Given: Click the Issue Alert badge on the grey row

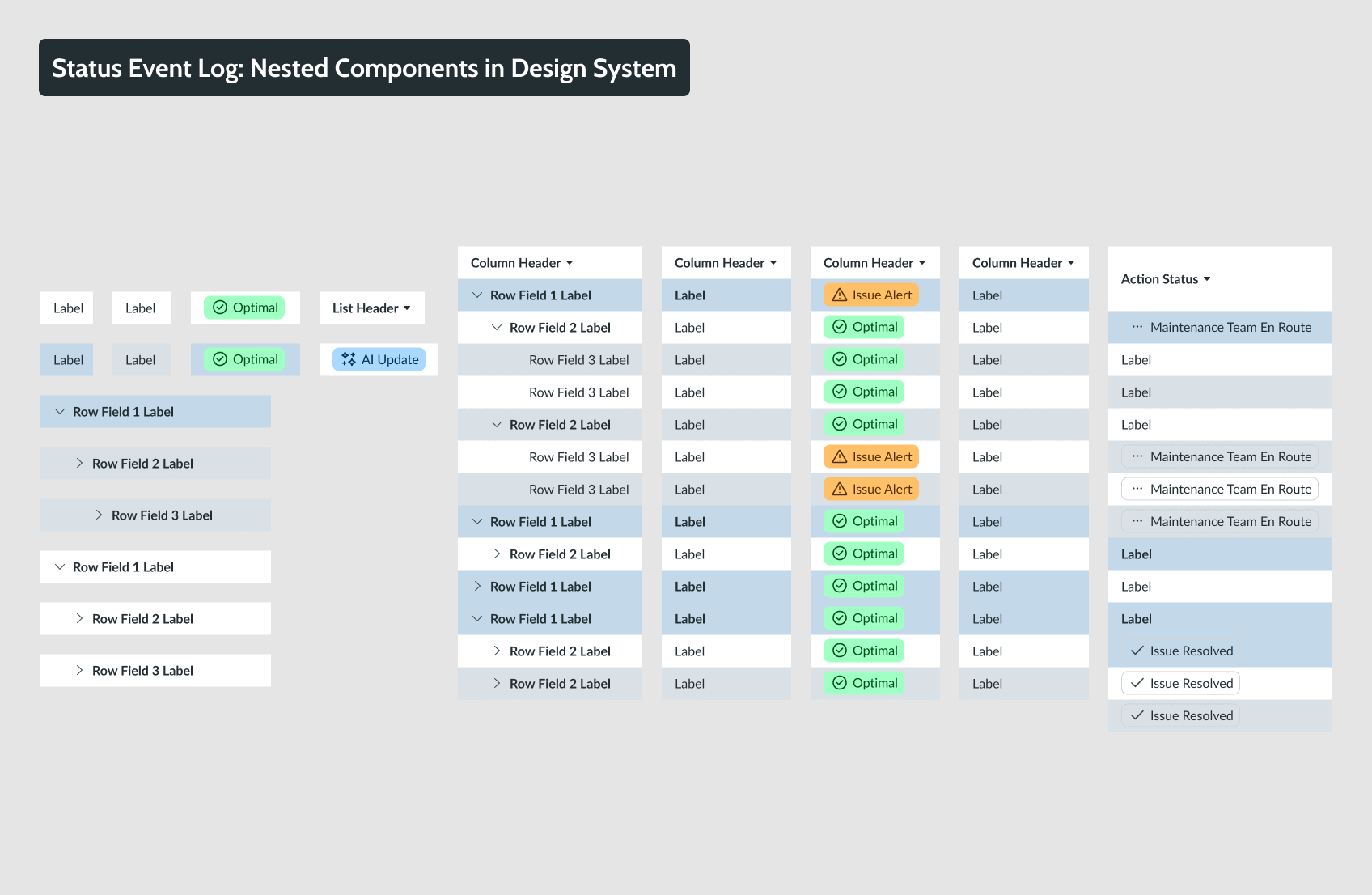Looking at the screenshot, I should (871, 489).
